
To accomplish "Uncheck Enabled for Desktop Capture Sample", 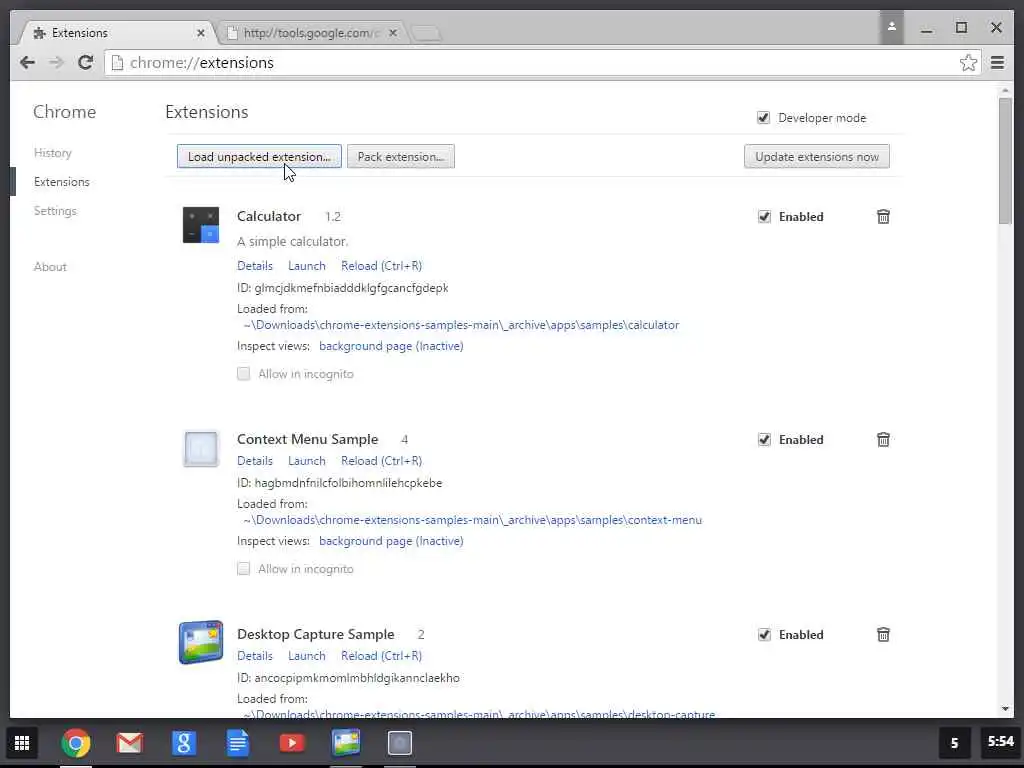I will pos(764,635).
